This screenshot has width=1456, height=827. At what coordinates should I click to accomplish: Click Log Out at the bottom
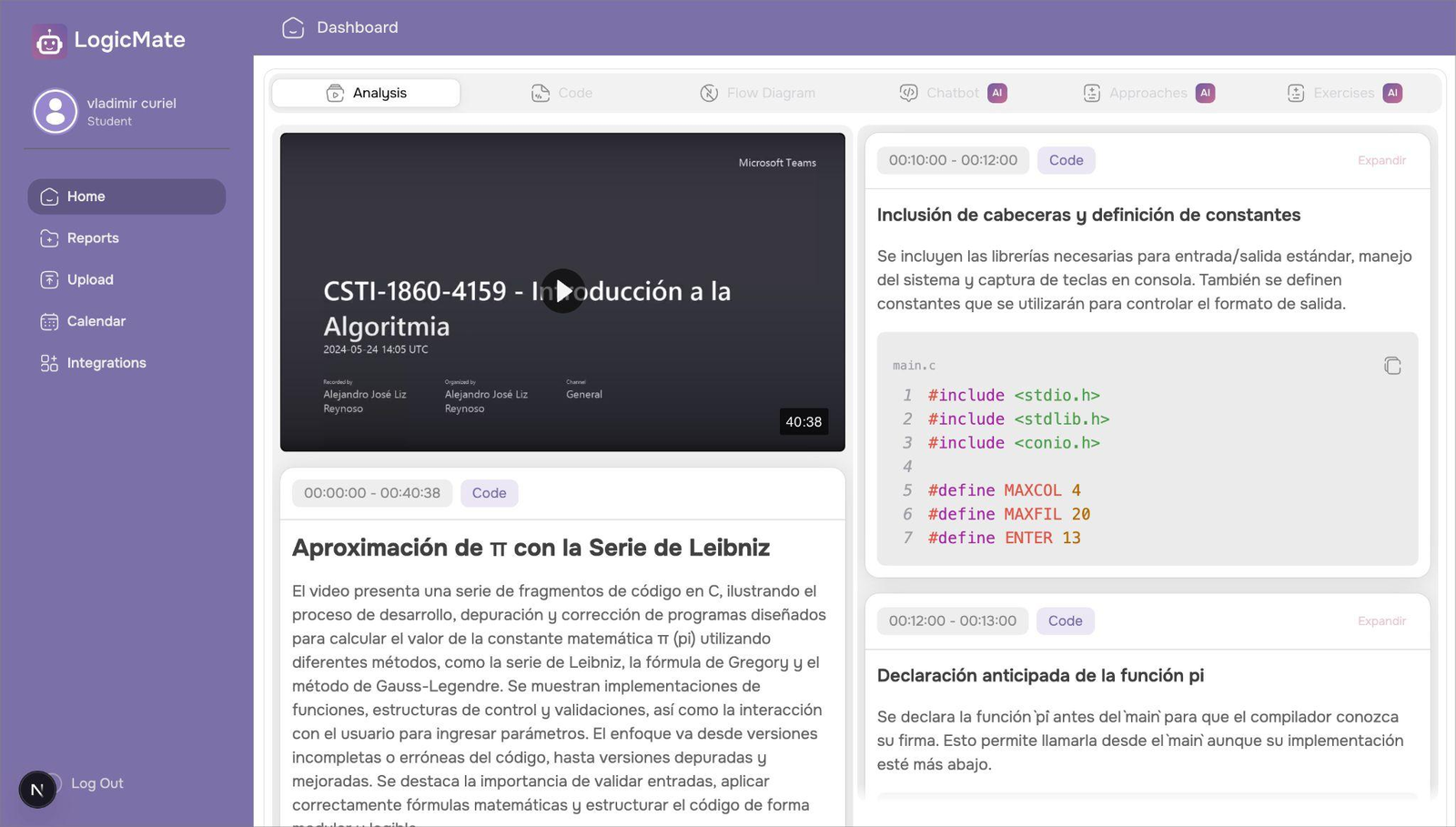pos(97,783)
